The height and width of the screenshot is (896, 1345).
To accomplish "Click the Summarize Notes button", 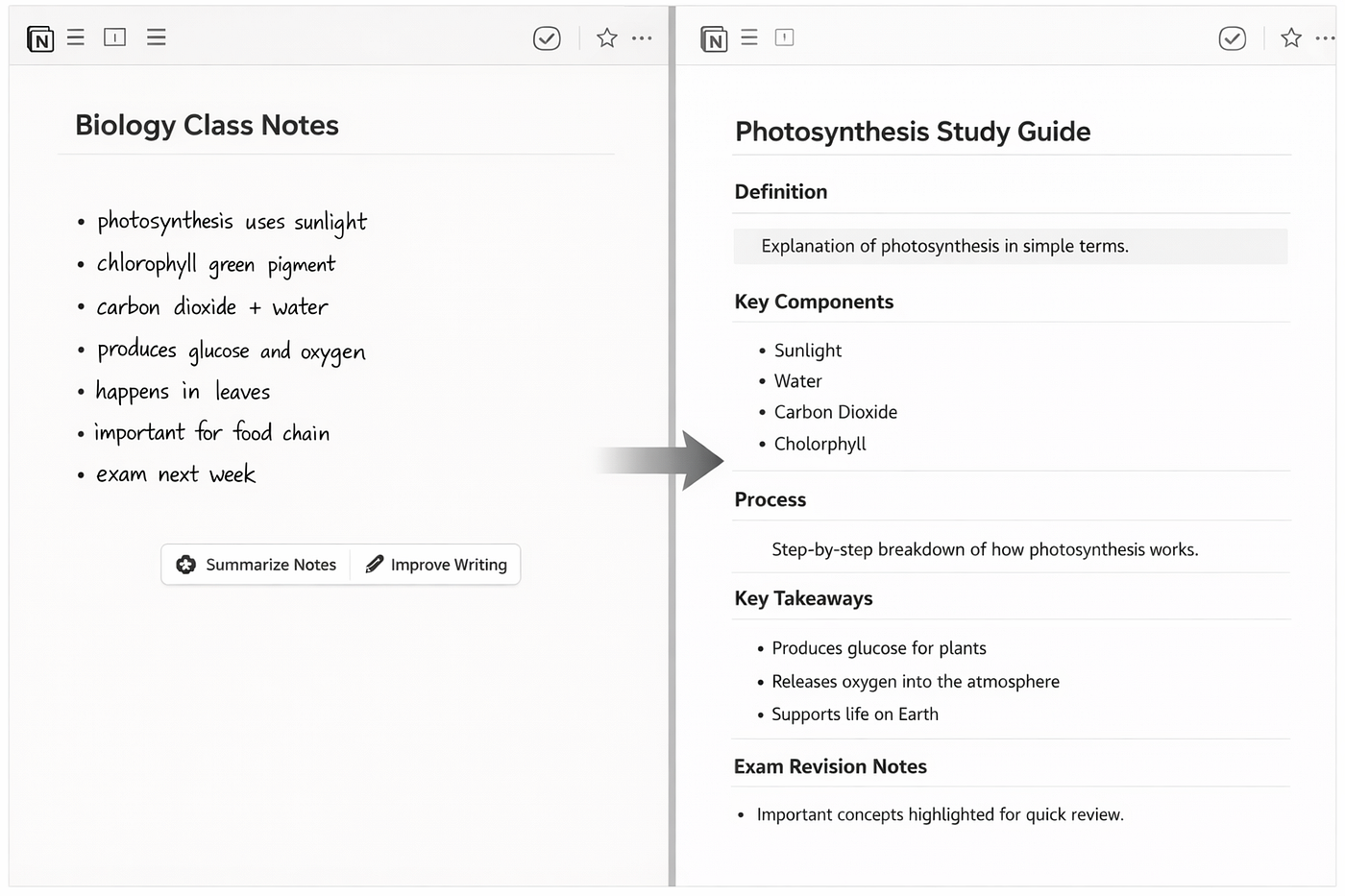I will (x=257, y=565).
